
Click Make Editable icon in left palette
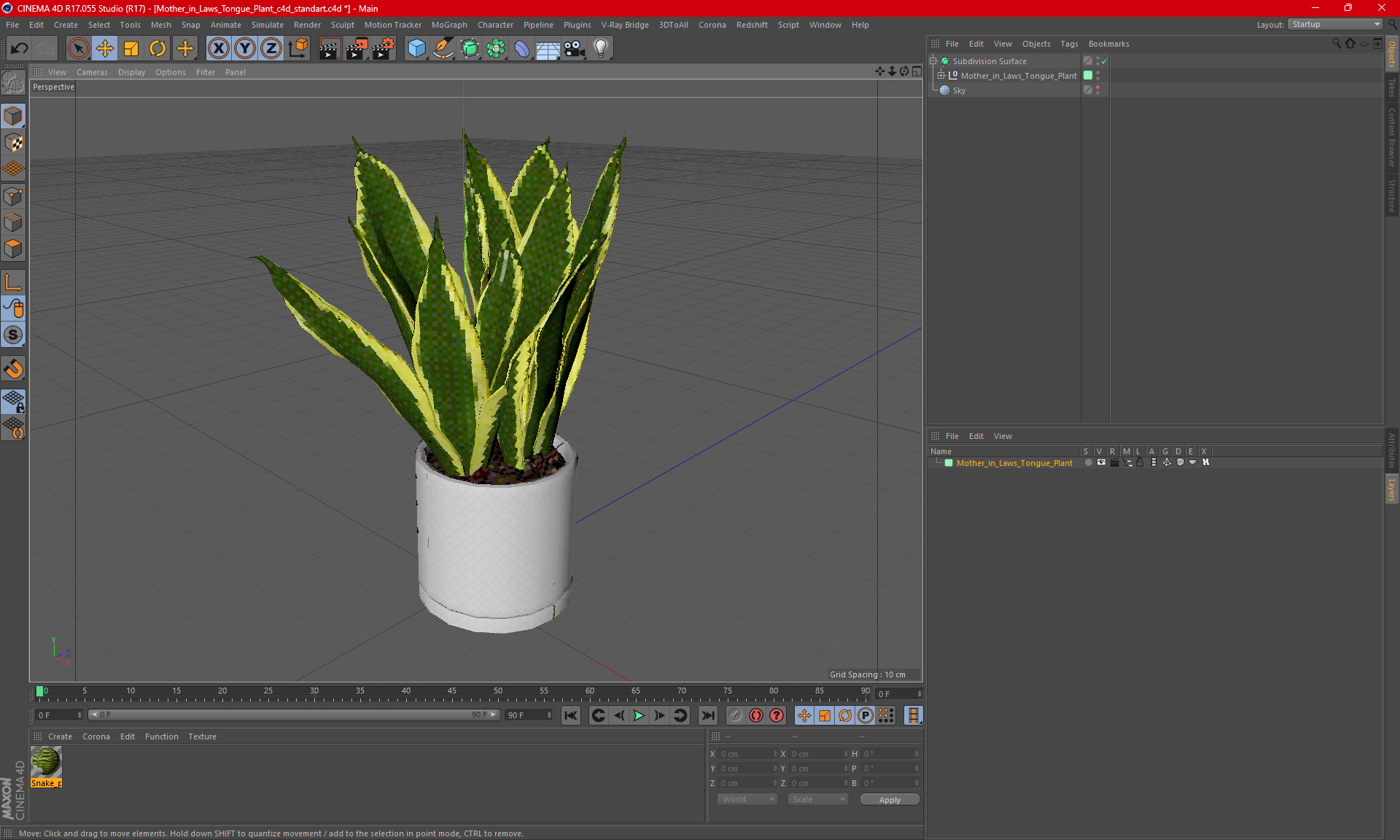(x=13, y=83)
